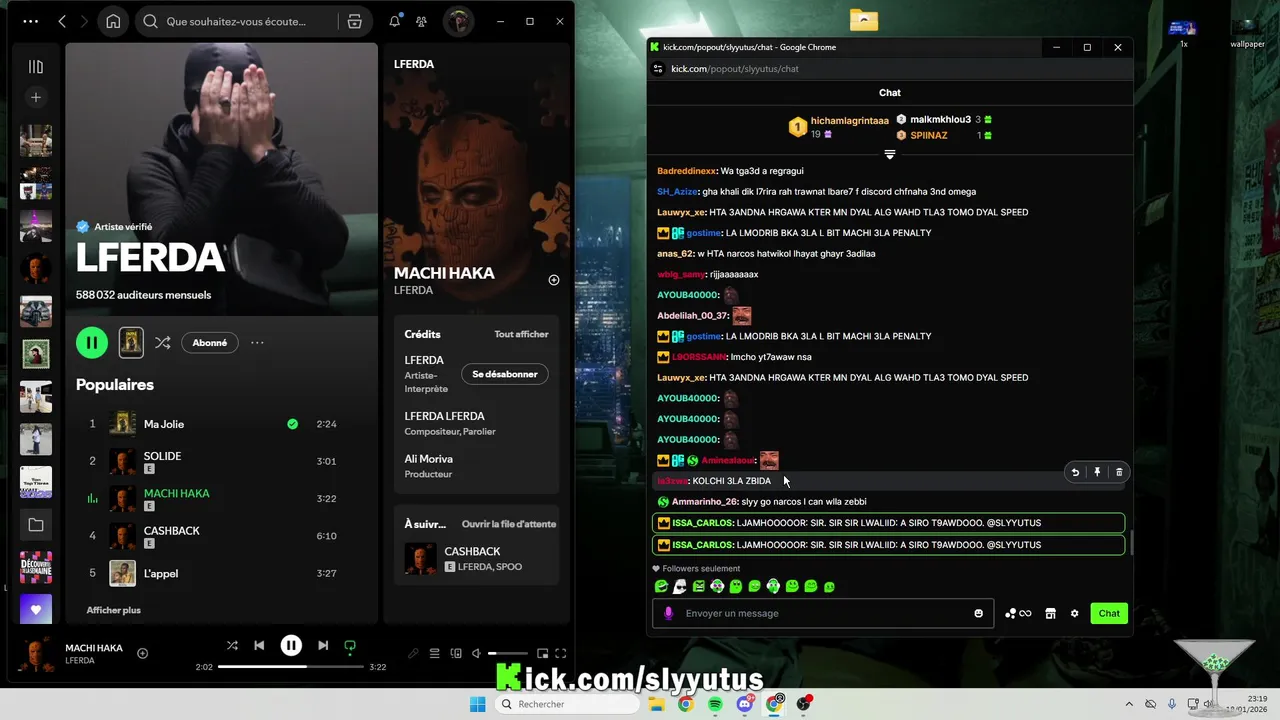1280x720 pixels.
Task: Open Kick chat settings gear
Action: pos(1075,613)
